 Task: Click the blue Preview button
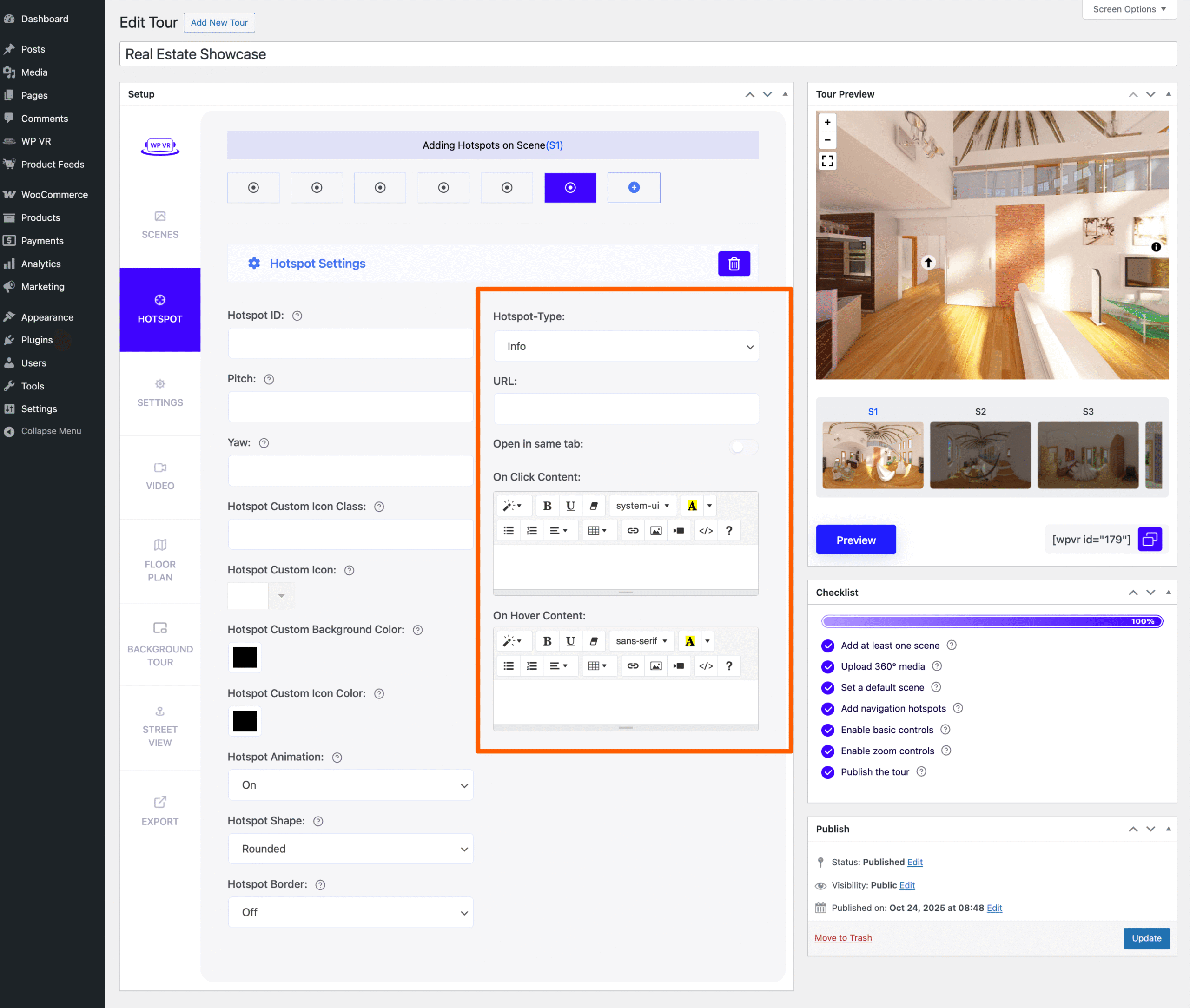point(856,540)
